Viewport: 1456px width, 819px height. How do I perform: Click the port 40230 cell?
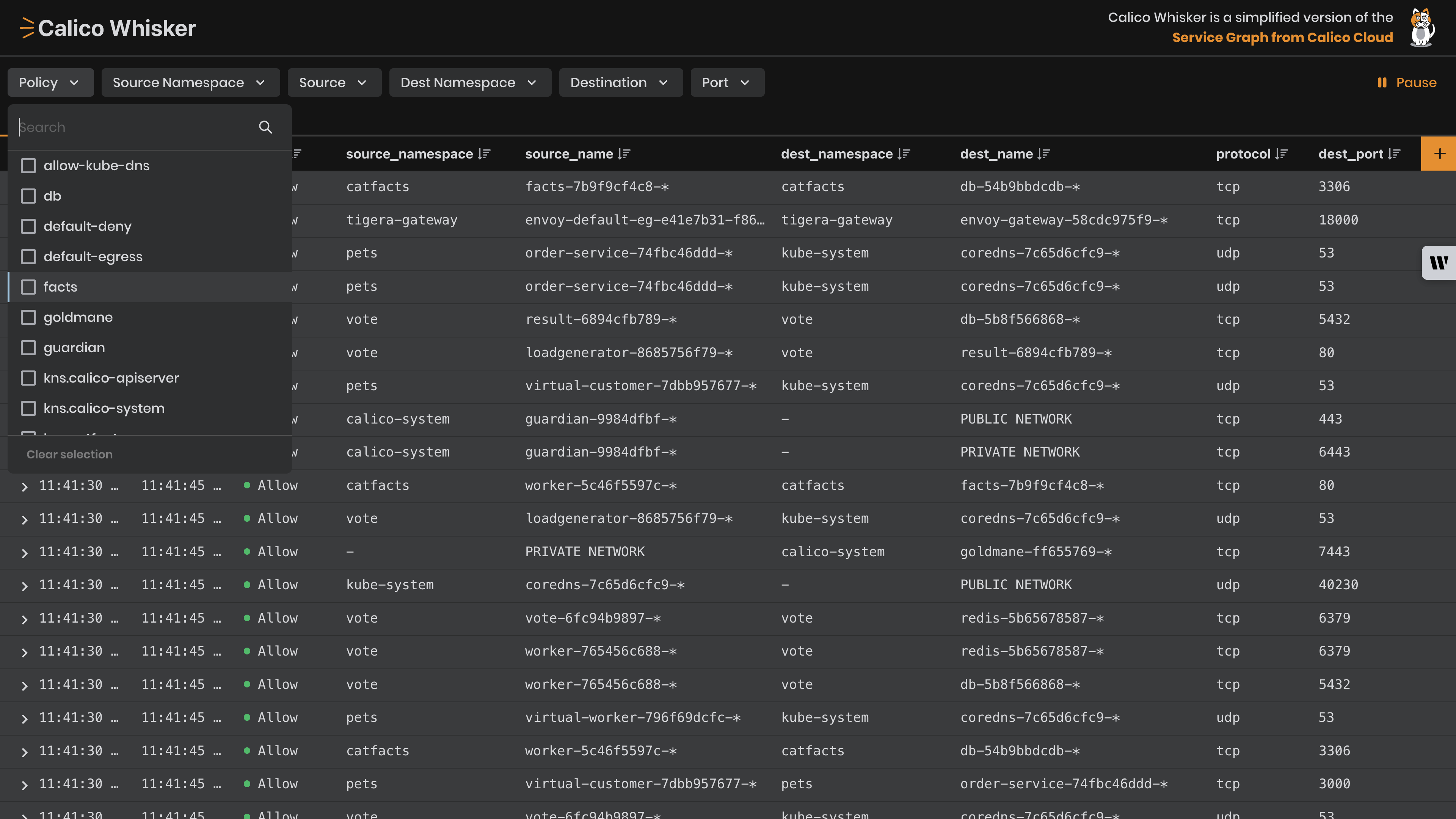click(1338, 585)
